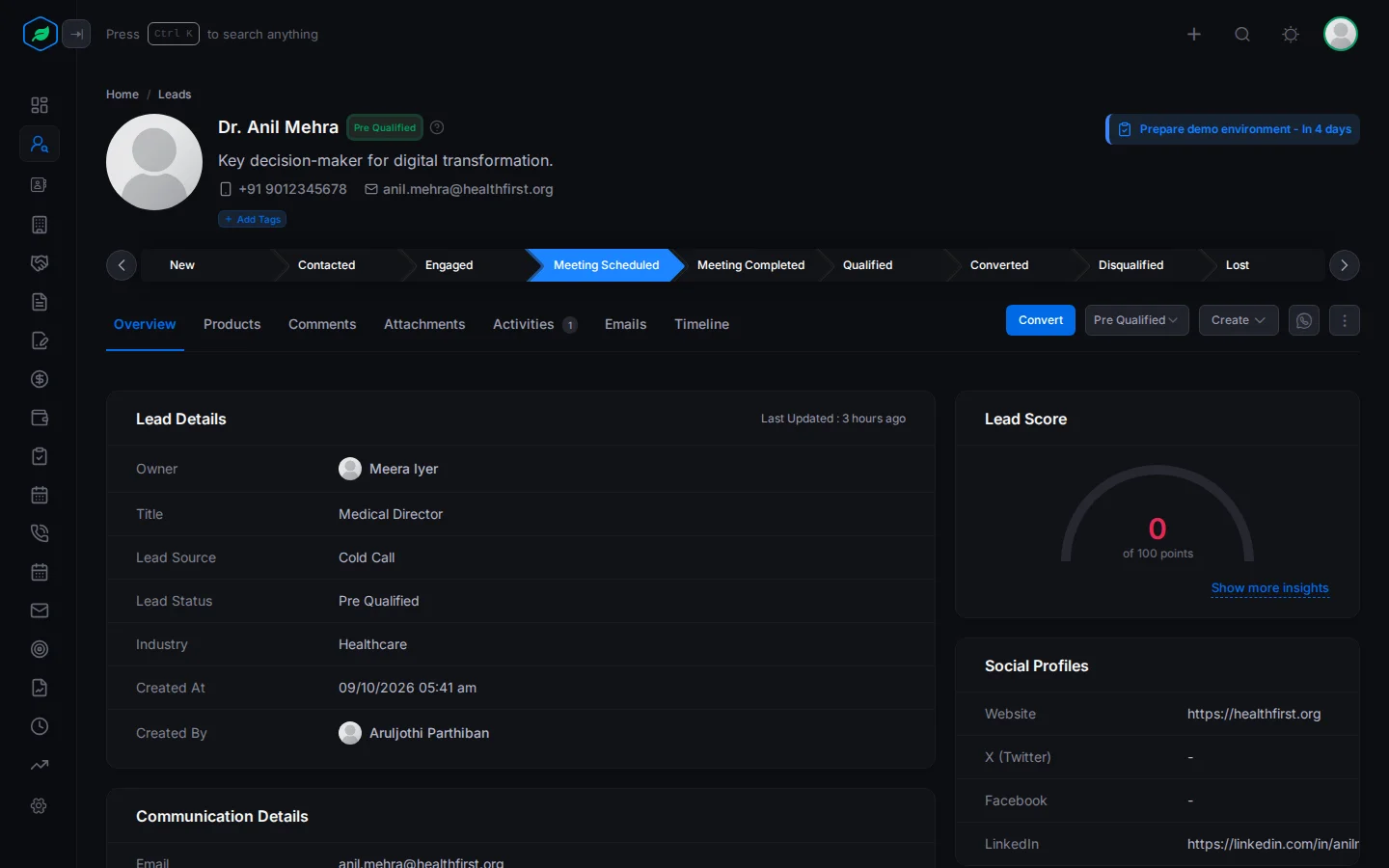
Task: Click the help question mark beside Pre Qualified
Action: 437,127
